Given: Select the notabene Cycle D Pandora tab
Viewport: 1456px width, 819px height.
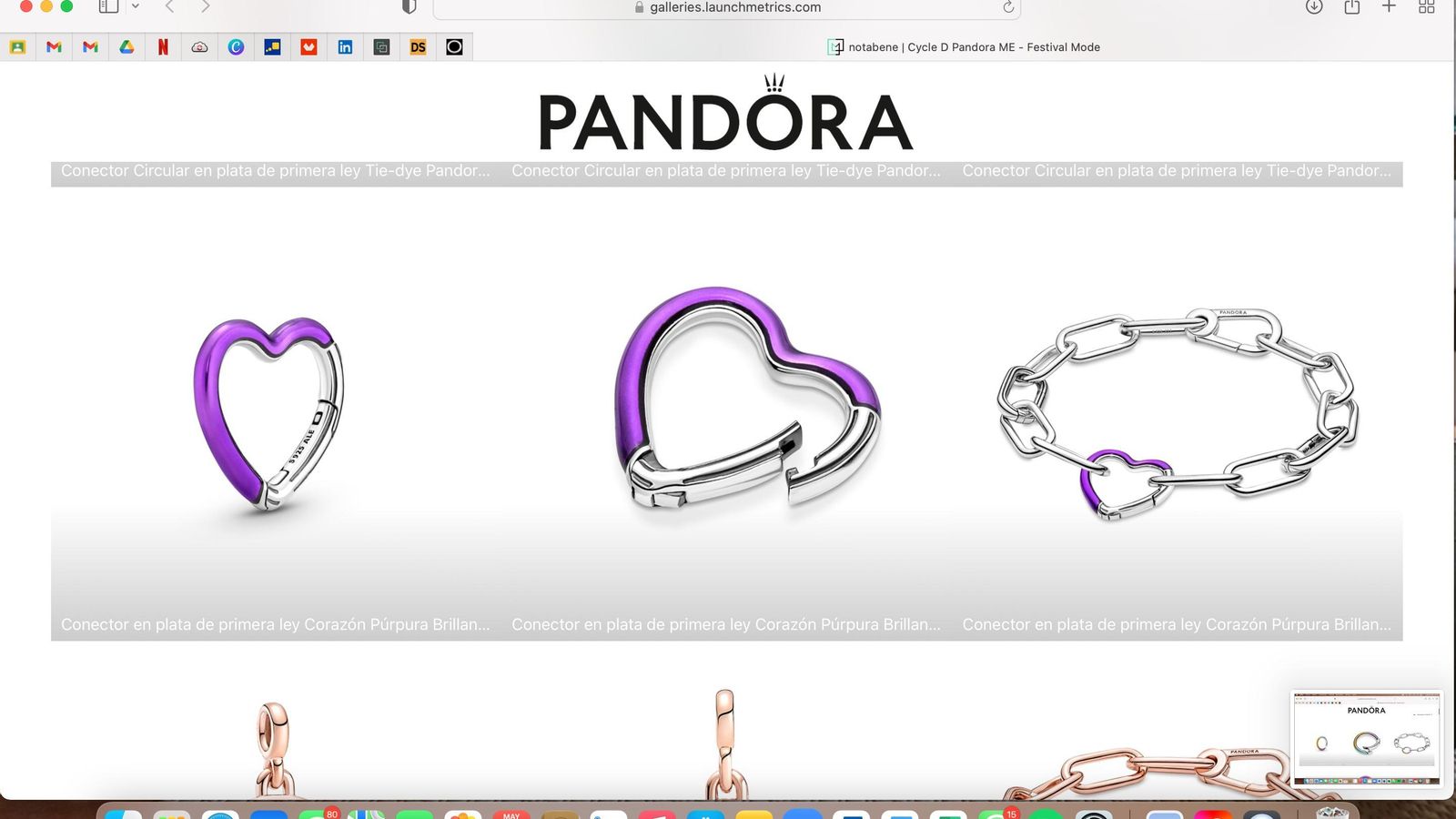Looking at the screenshot, I should (965, 47).
